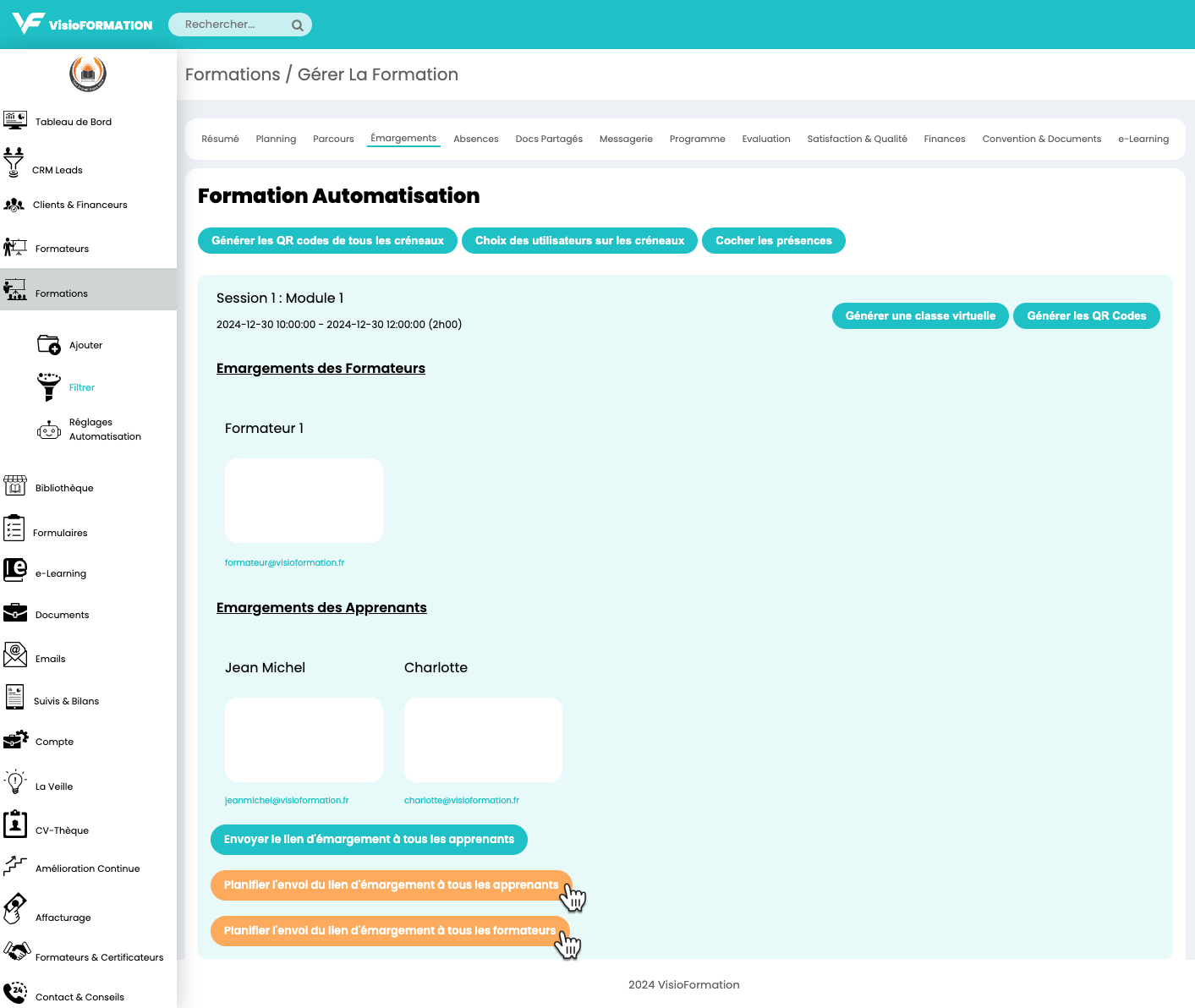This screenshot has height=1008, width=1195.
Task: Open the Finances tab
Action: (945, 139)
